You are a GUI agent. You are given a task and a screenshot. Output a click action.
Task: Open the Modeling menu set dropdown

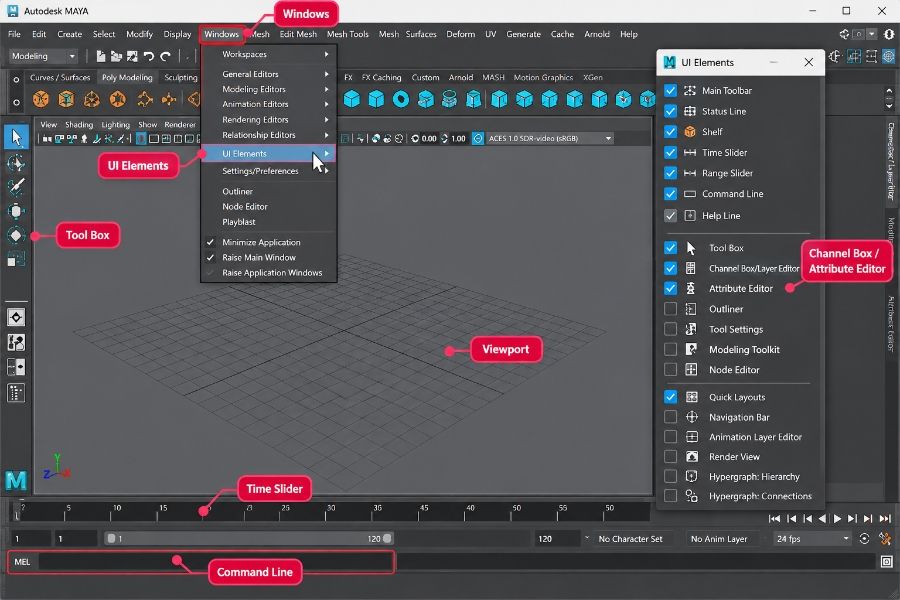click(44, 56)
